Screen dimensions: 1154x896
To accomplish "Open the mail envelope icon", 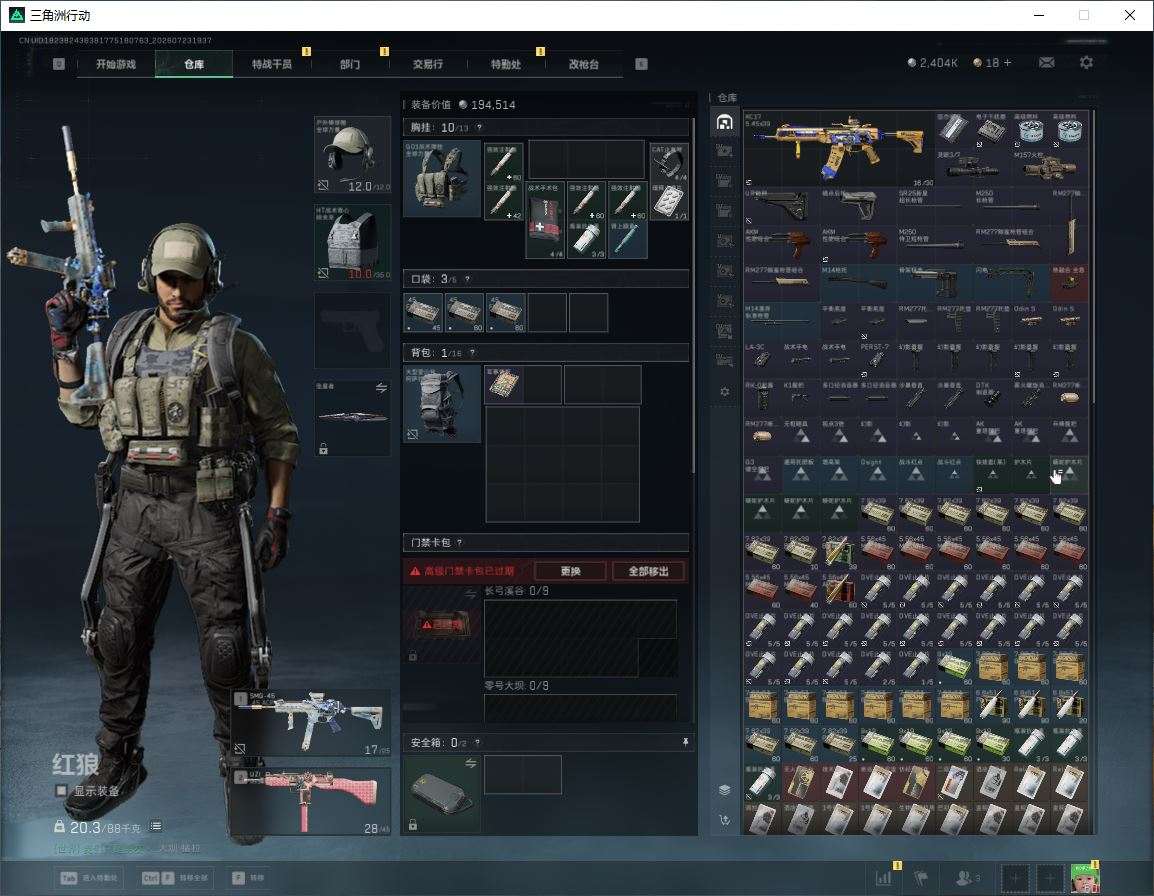I will click(1046, 63).
